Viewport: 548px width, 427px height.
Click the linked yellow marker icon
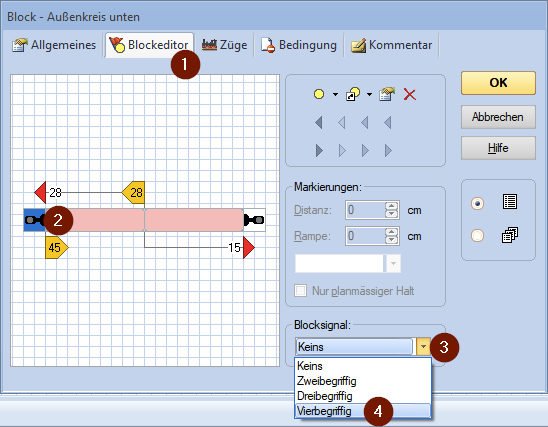coord(353,94)
